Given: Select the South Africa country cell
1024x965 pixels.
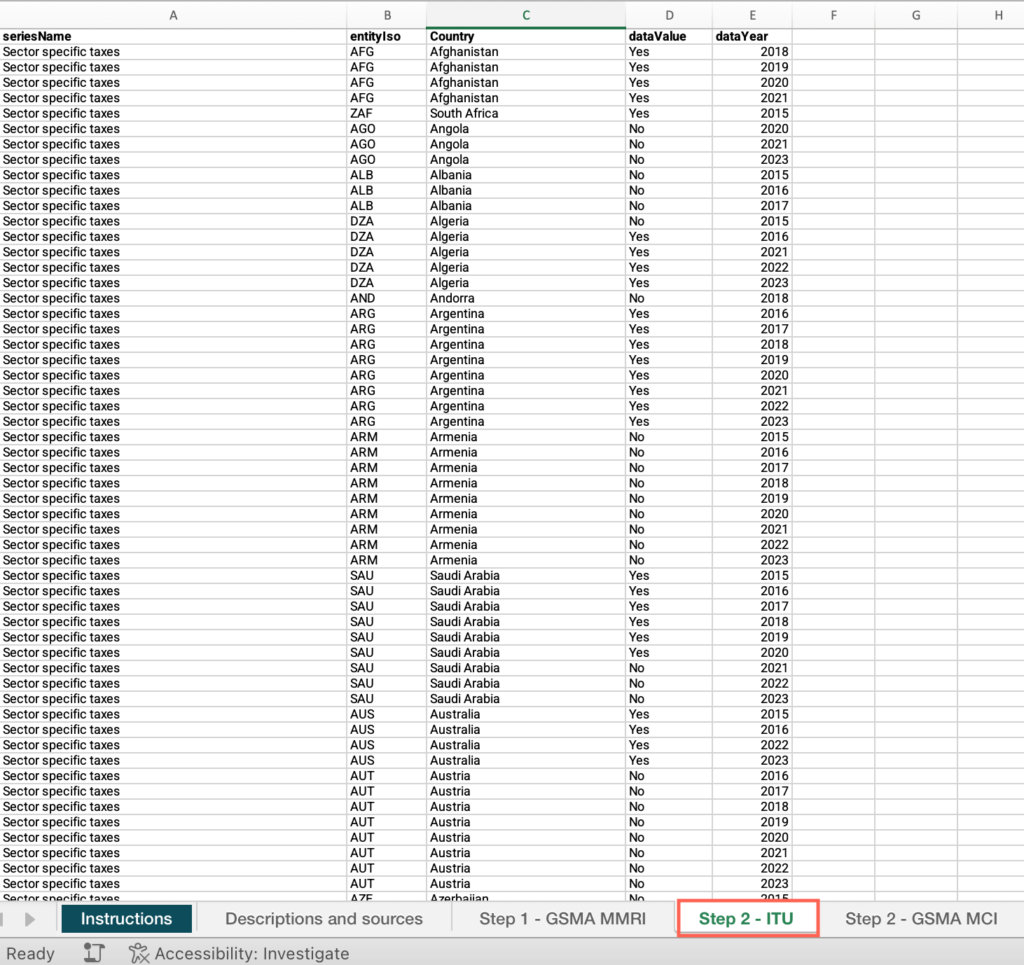Looking at the screenshot, I should pos(526,114).
